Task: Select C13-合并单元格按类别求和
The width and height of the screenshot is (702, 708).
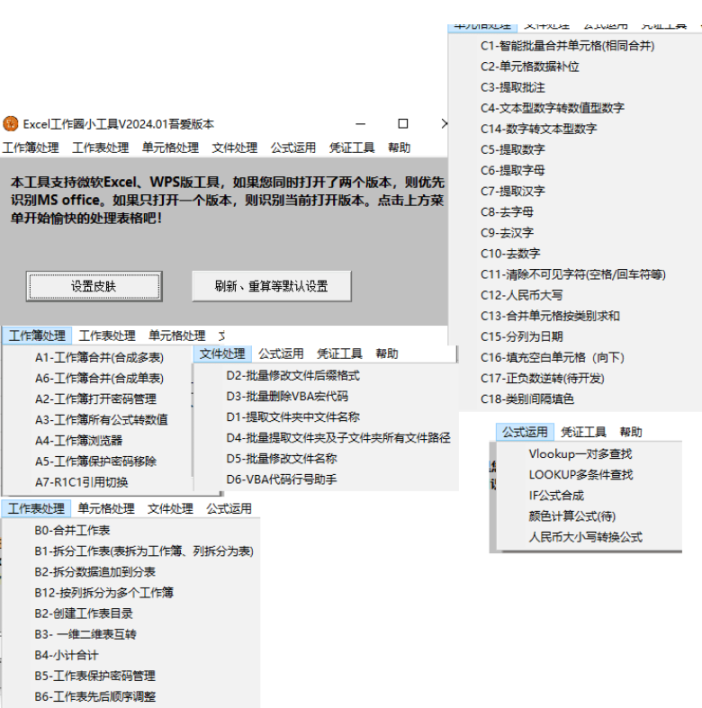Action: 550,316
